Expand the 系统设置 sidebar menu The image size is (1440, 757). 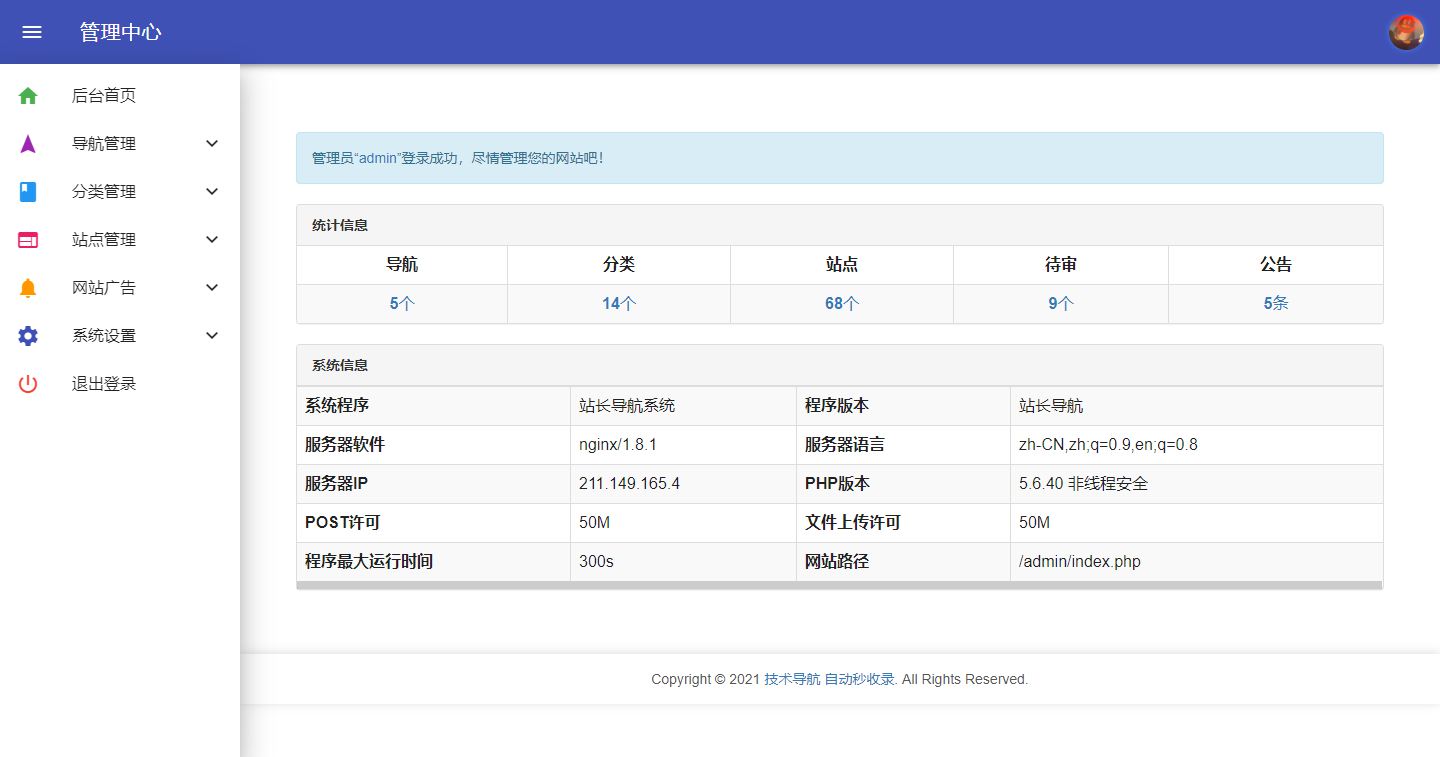104,335
